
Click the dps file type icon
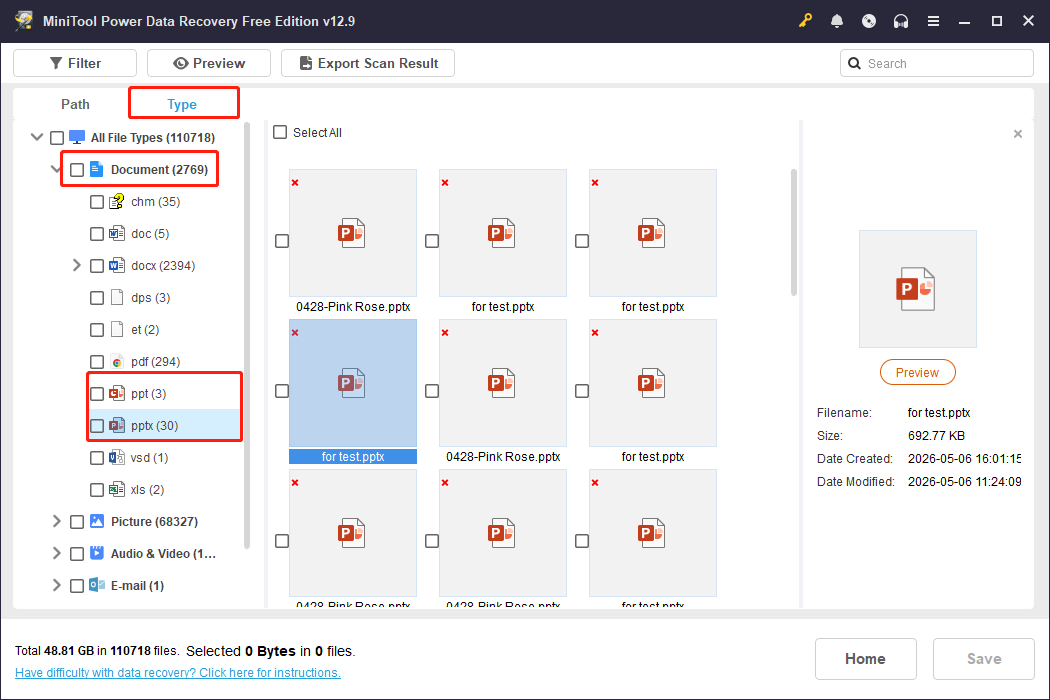117,297
